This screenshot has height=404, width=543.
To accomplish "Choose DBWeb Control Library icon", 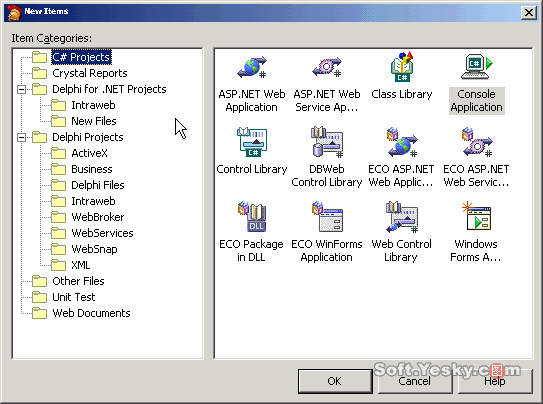I will pos(327,142).
